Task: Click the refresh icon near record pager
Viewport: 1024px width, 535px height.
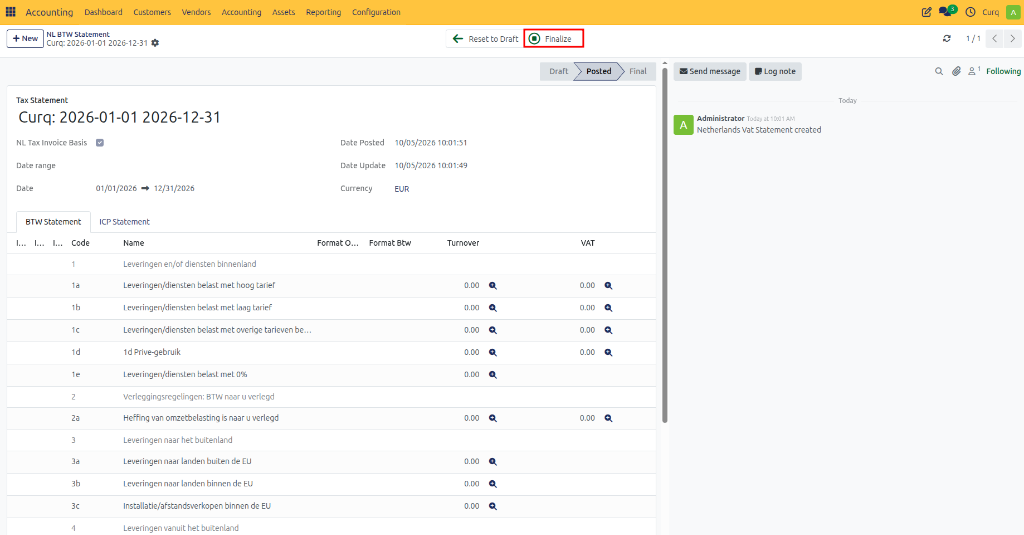Action: click(x=946, y=39)
